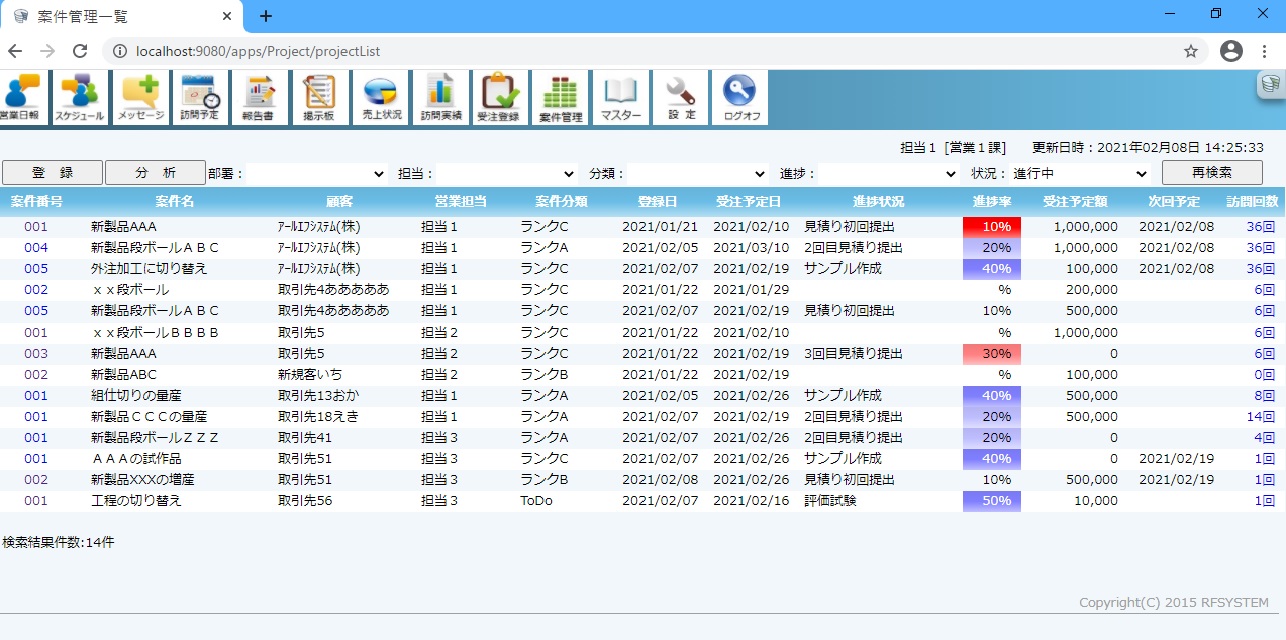Click the 検索結果件数:14件 result count text
This screenshot has width=1286, height=640.
[58, 543]
